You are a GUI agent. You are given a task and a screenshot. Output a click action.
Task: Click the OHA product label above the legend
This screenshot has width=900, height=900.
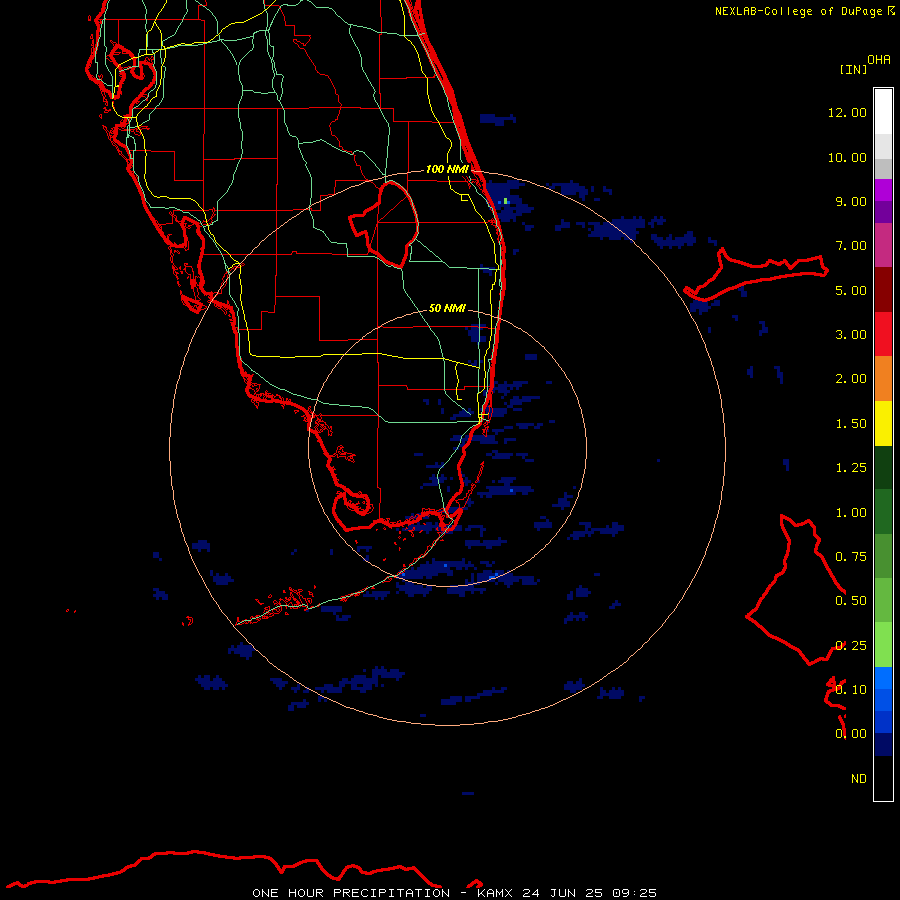(x=879, y=60)
